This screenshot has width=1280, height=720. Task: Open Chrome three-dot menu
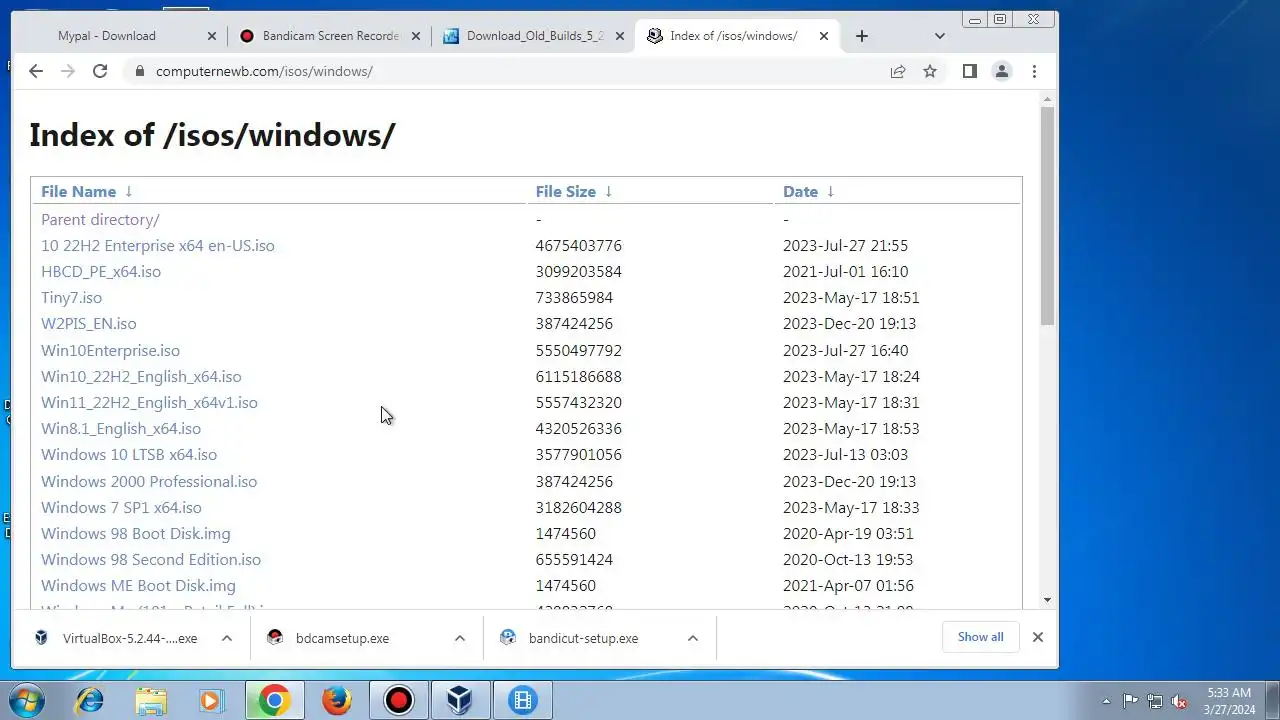coord(1034,71)
